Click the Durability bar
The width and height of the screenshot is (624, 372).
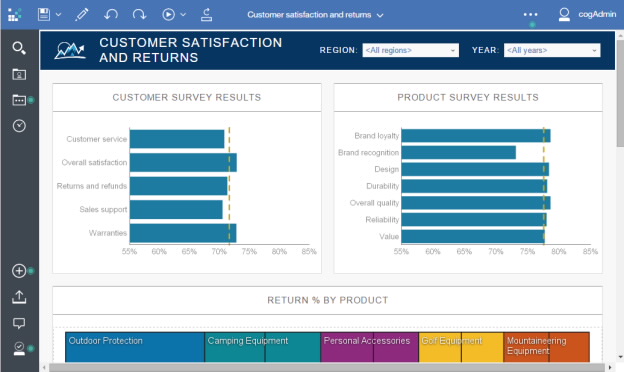pos(474,186)
